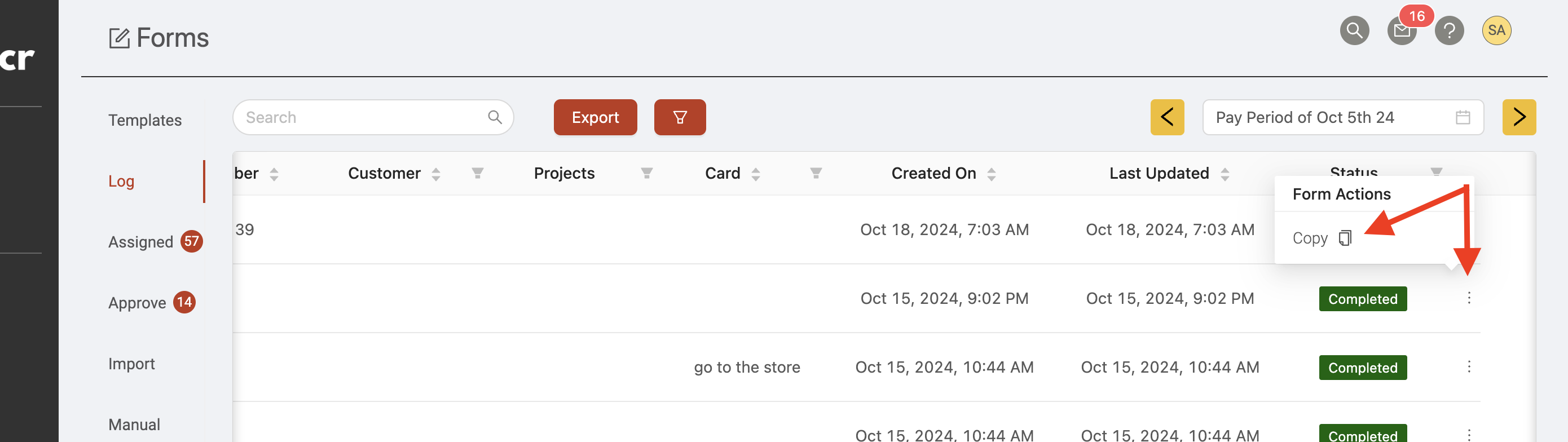This screenshot has height=442, width=1568.
Task: Click the copy icon next to Copy
Action: point(1345,238)
